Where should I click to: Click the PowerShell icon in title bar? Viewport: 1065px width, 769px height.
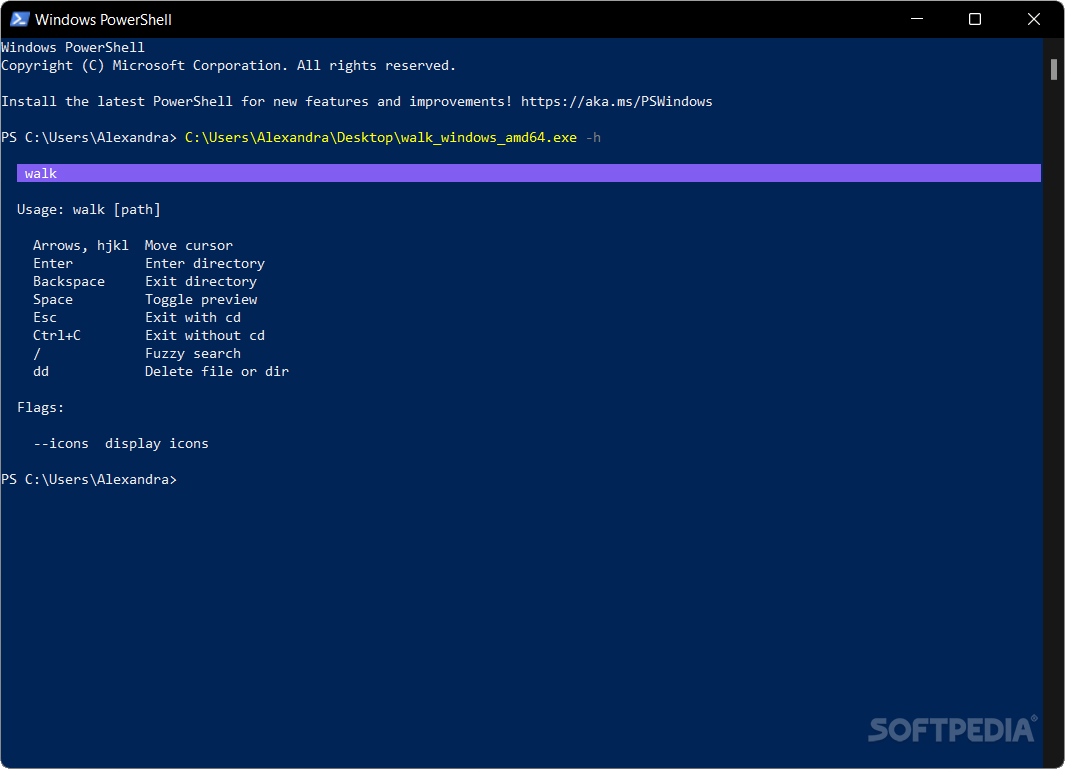tap(19, 19)
